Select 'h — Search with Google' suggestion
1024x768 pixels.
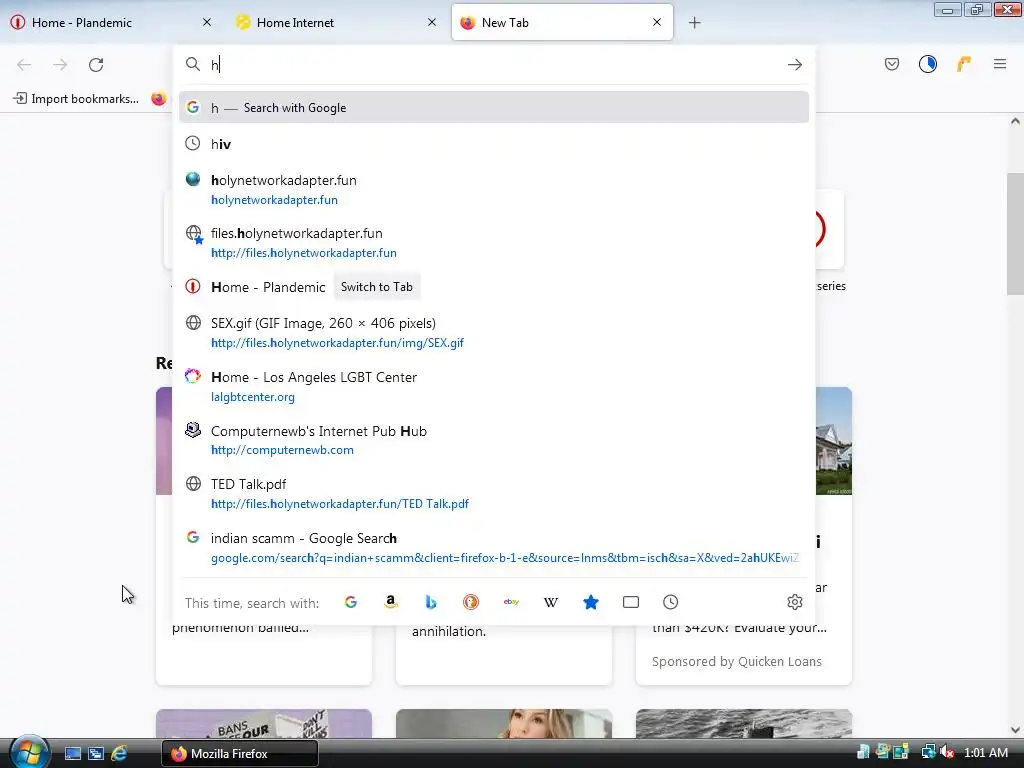click(x=494, y=108)
